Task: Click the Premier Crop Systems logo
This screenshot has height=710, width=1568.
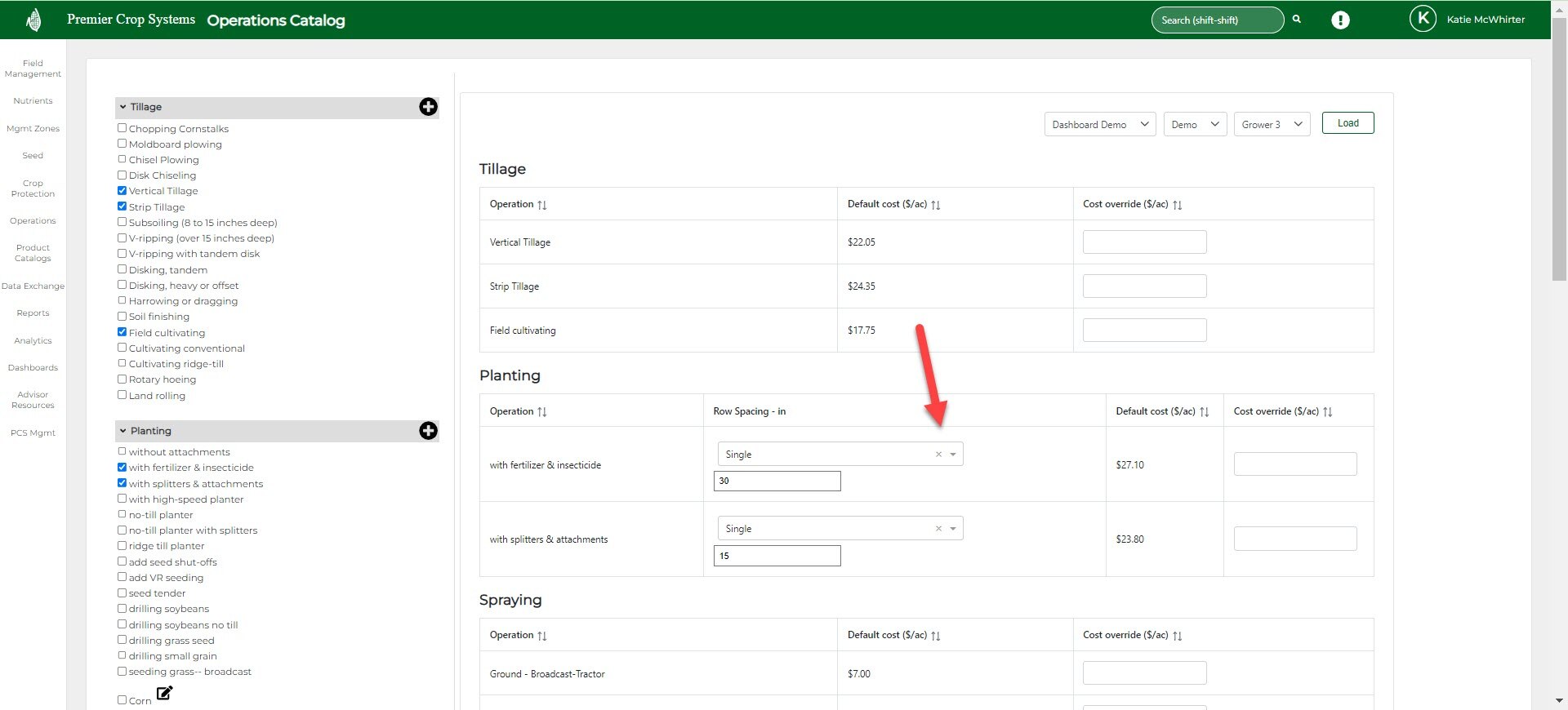Action: (x=33, y=20)
